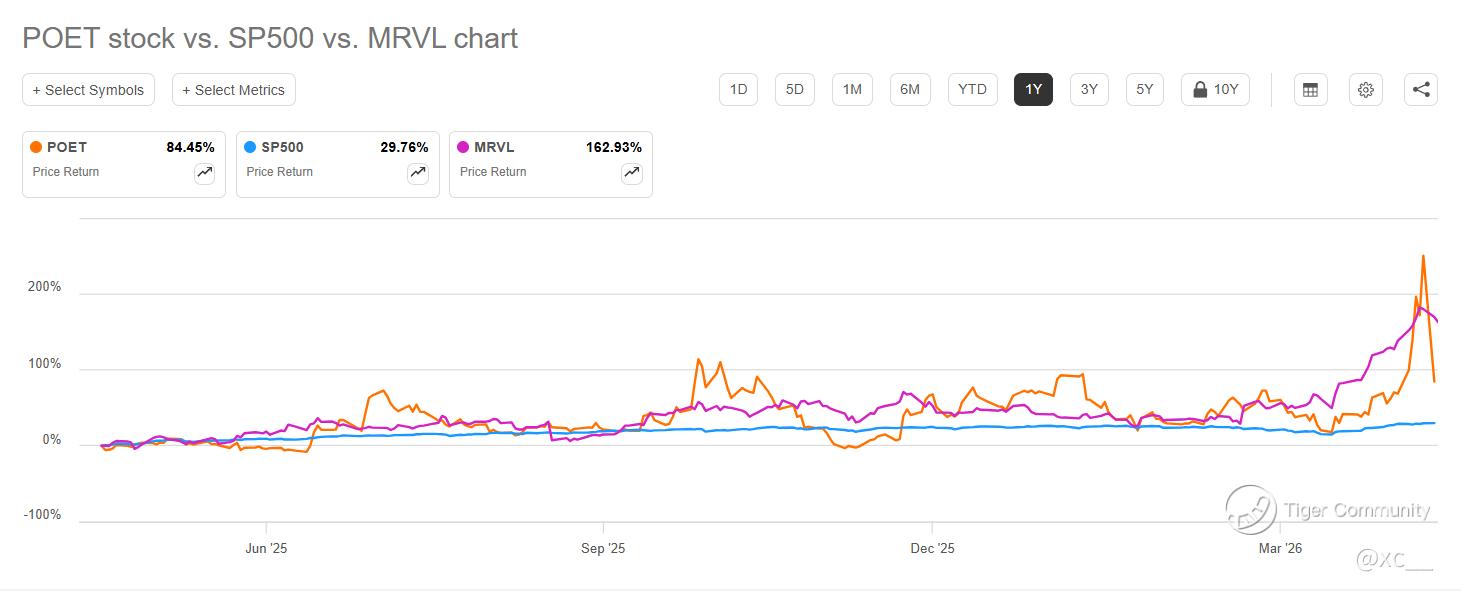This screenshot has width=1461, height=591.
Task: Click the share chart icon
Action: [1421, 89]
